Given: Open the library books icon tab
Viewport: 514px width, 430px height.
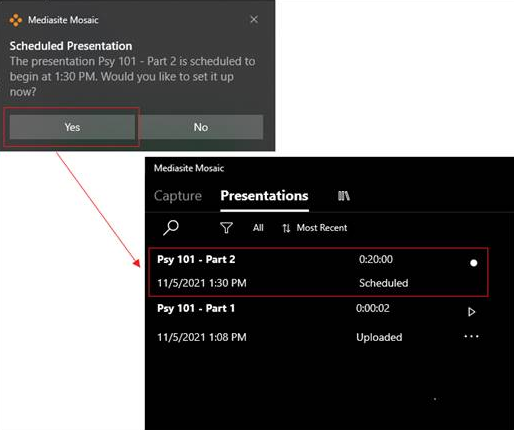Looking at the screenshot, I should 344,196.
